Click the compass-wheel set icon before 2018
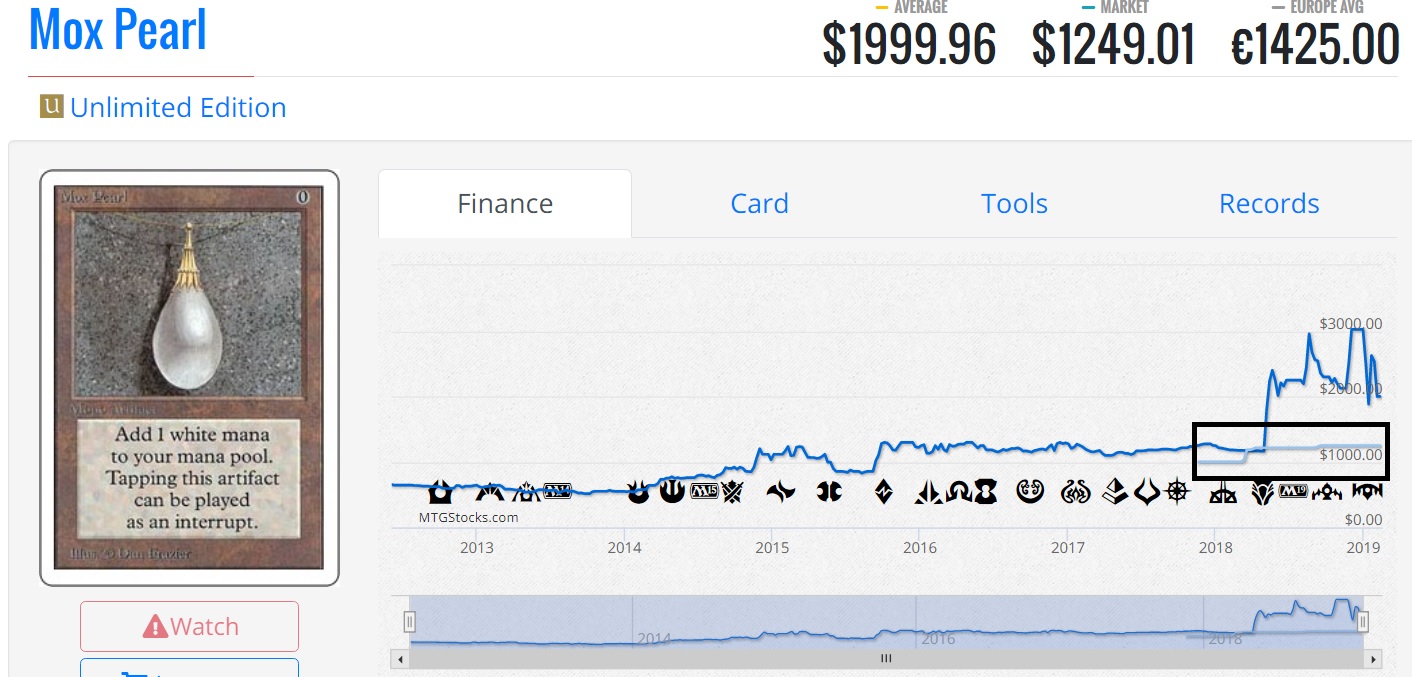The height and width of the screenshot is (677, 1412). tap(1178, 491)
